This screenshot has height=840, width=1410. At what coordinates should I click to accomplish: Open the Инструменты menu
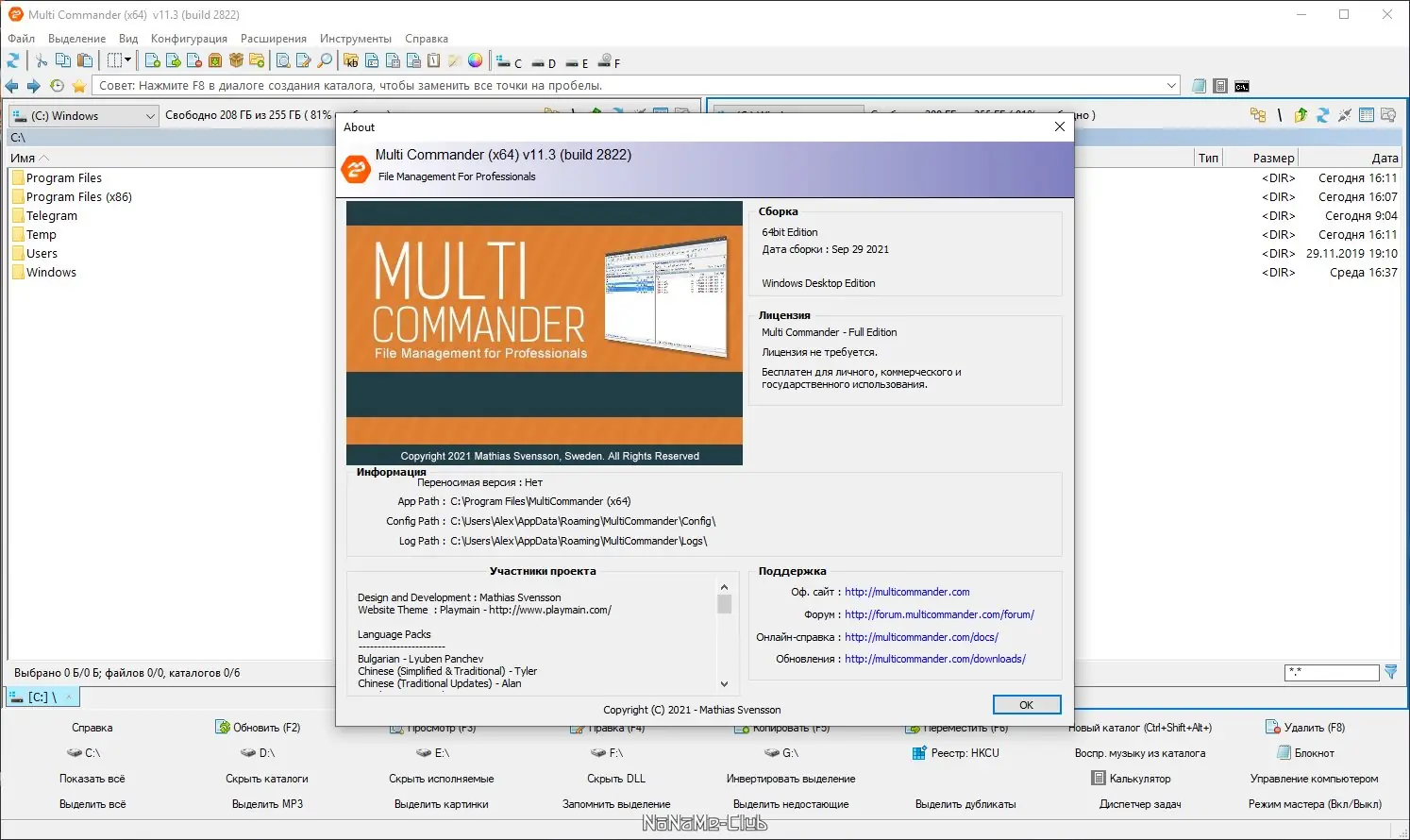pyautogui.click(x=356, y=39)
